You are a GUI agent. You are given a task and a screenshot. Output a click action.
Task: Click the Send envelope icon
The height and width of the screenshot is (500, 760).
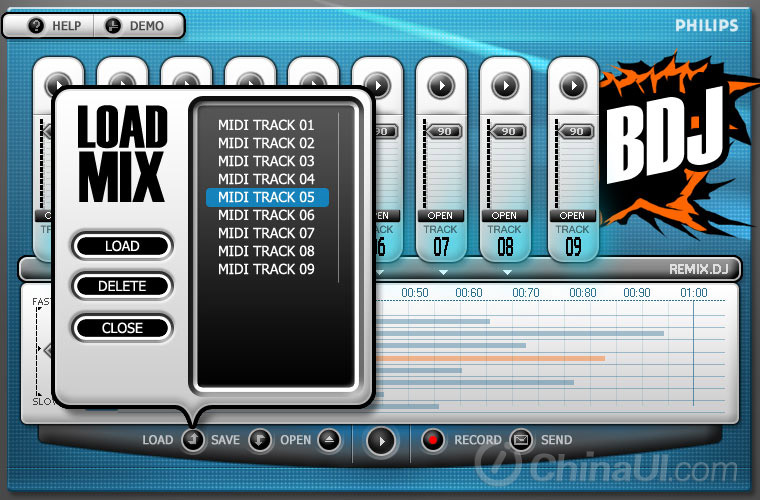(521, 440)
